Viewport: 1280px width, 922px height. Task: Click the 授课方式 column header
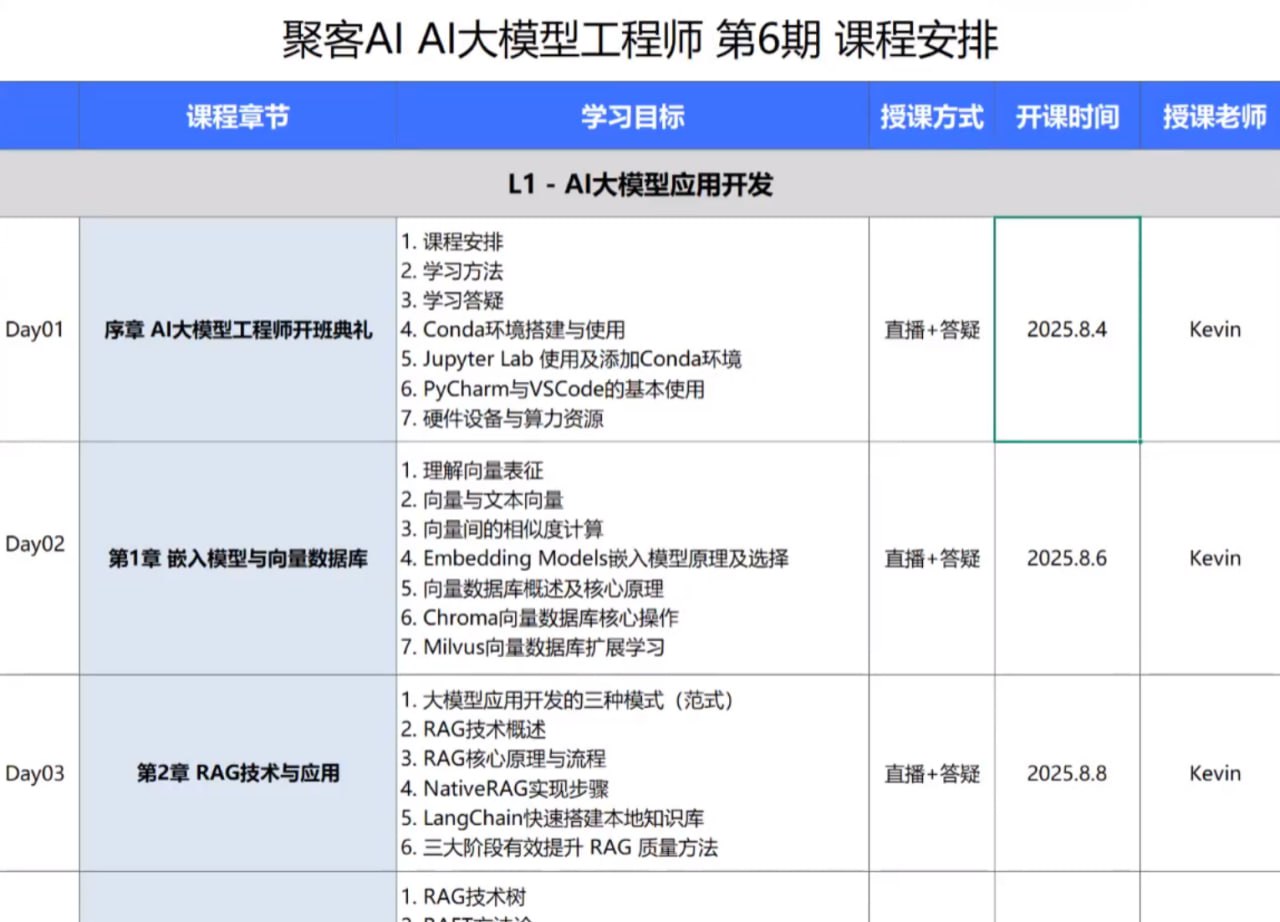[931, 116]
